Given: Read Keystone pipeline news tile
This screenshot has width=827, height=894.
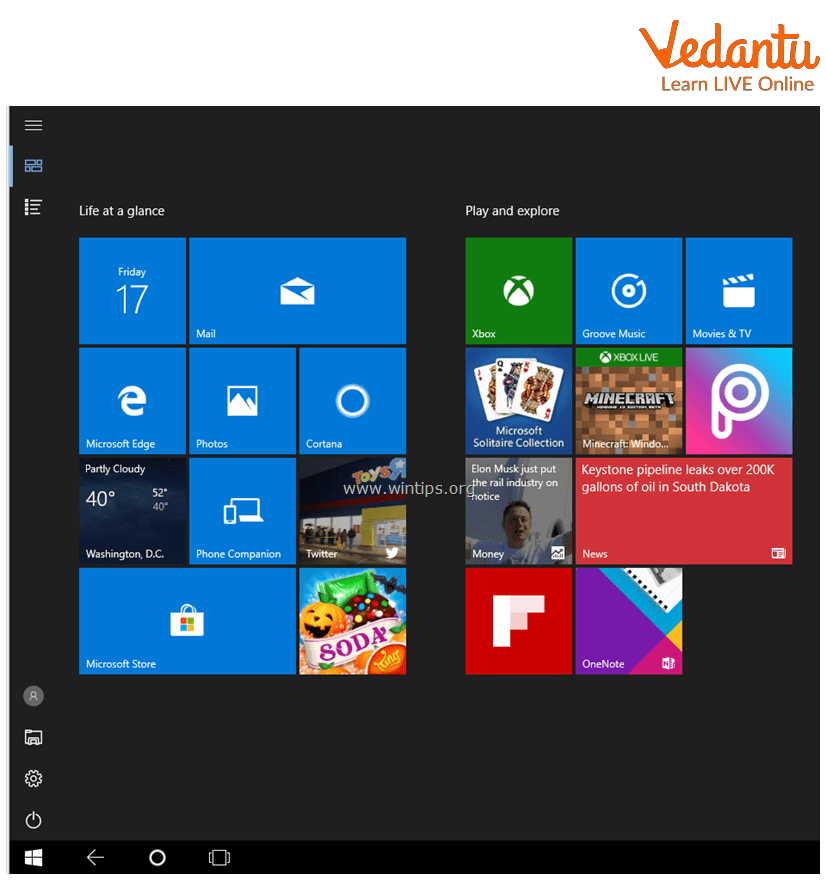Looking at the screenshot, I should pos(683,511).
